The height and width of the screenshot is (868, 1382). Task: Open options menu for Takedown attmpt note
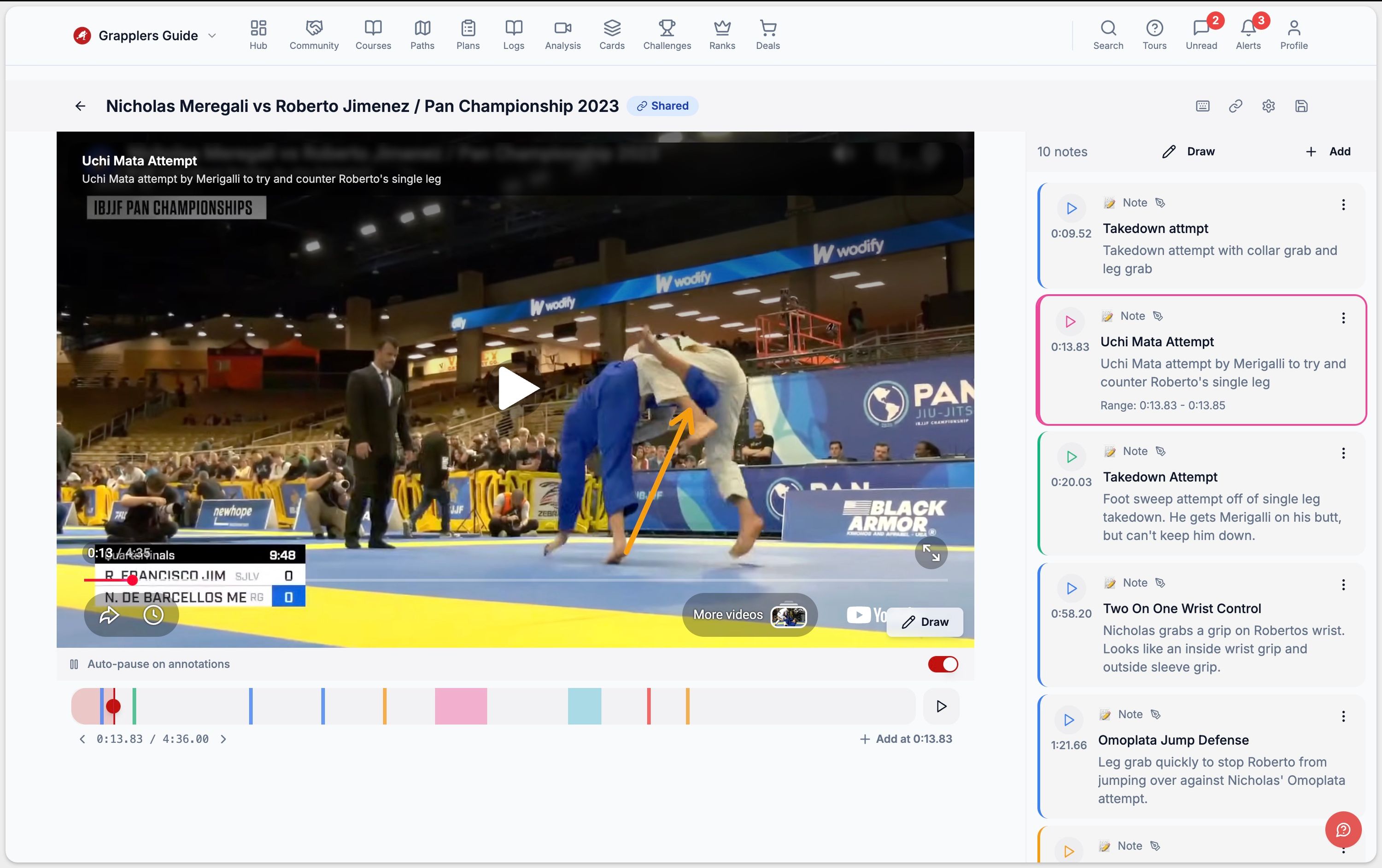point(1343,205)
